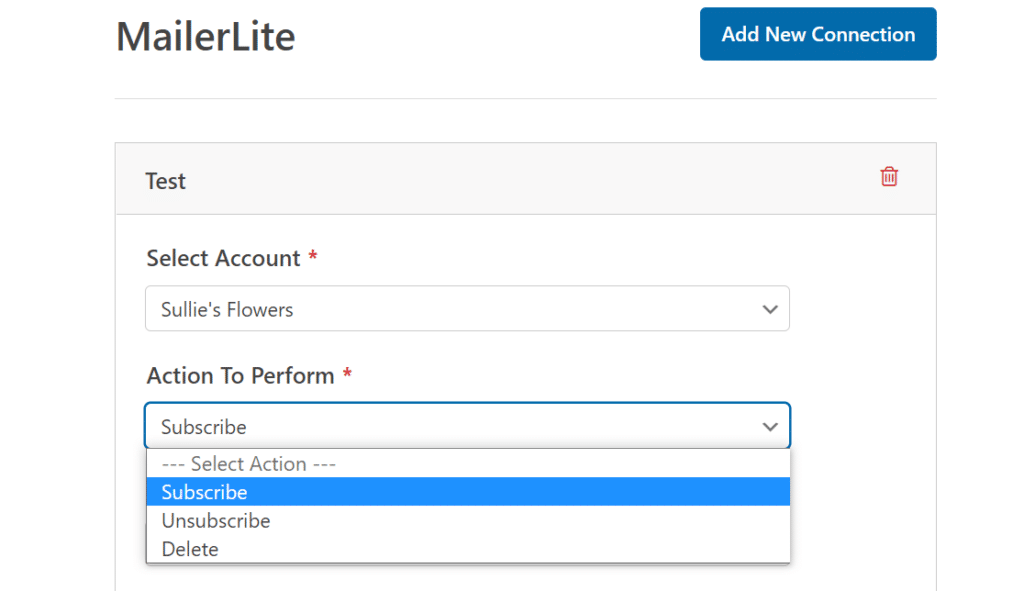Click the Action To Perform label
Screen dimensions: 1024x591
pos(240,375)
